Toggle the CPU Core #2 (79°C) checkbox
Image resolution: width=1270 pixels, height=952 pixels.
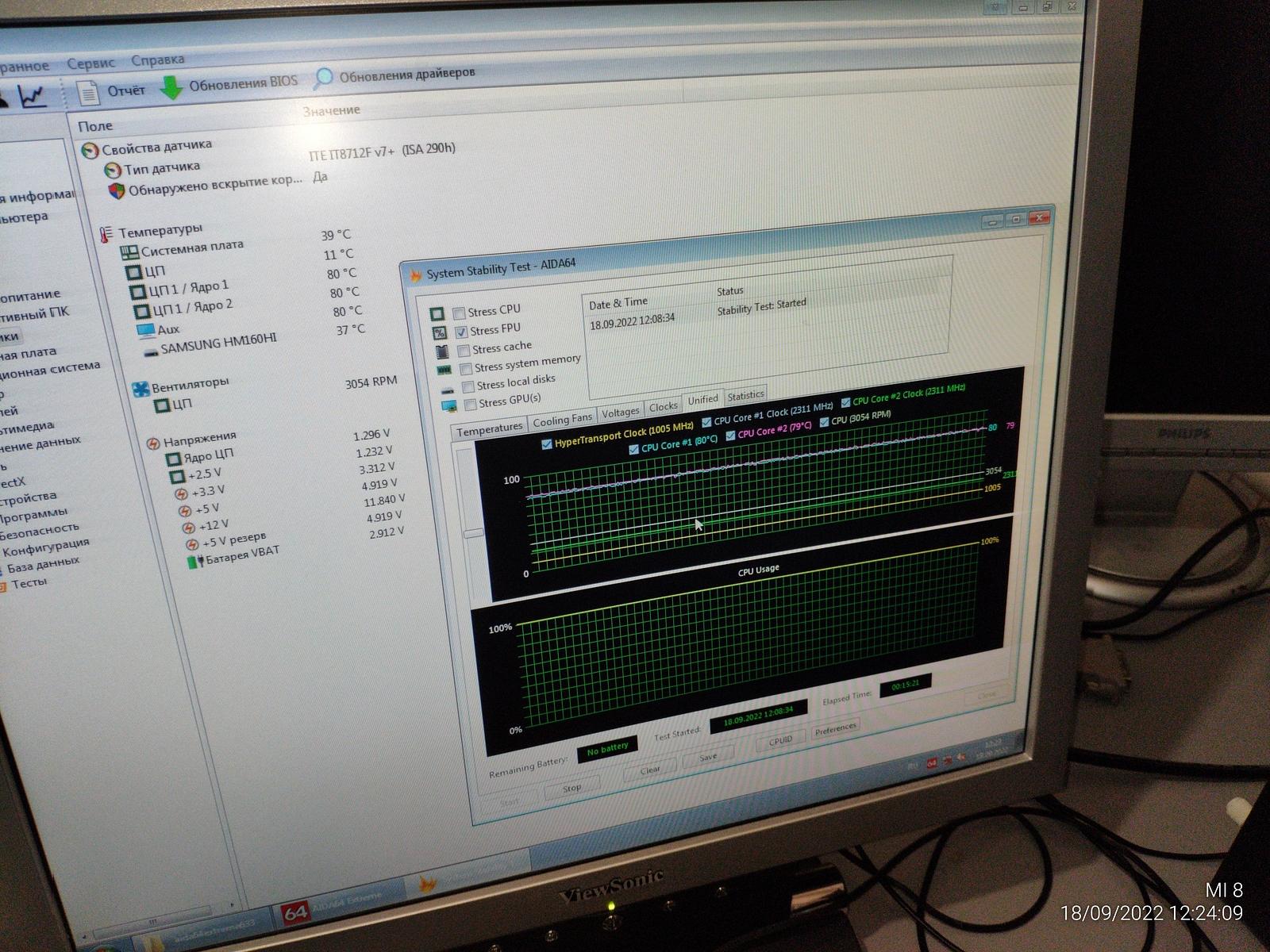pos(730,436)
